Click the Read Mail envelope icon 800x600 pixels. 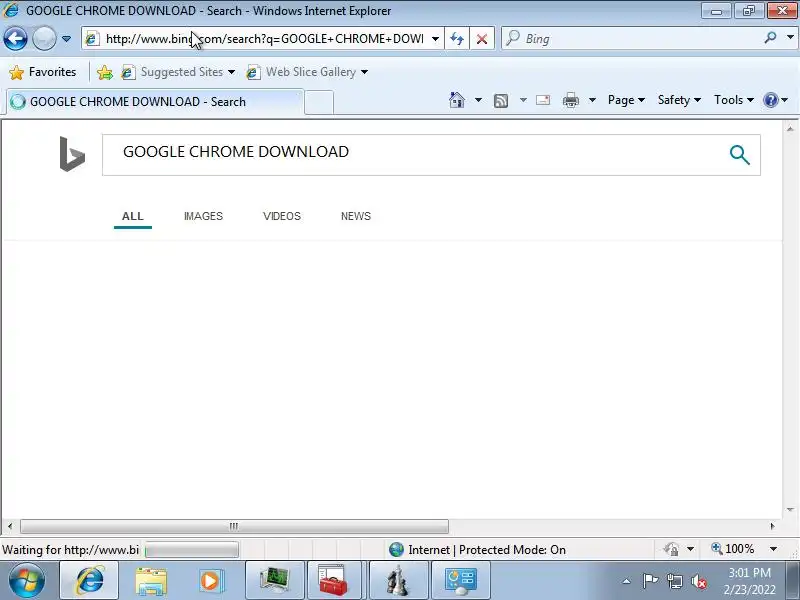pos(543,100)
